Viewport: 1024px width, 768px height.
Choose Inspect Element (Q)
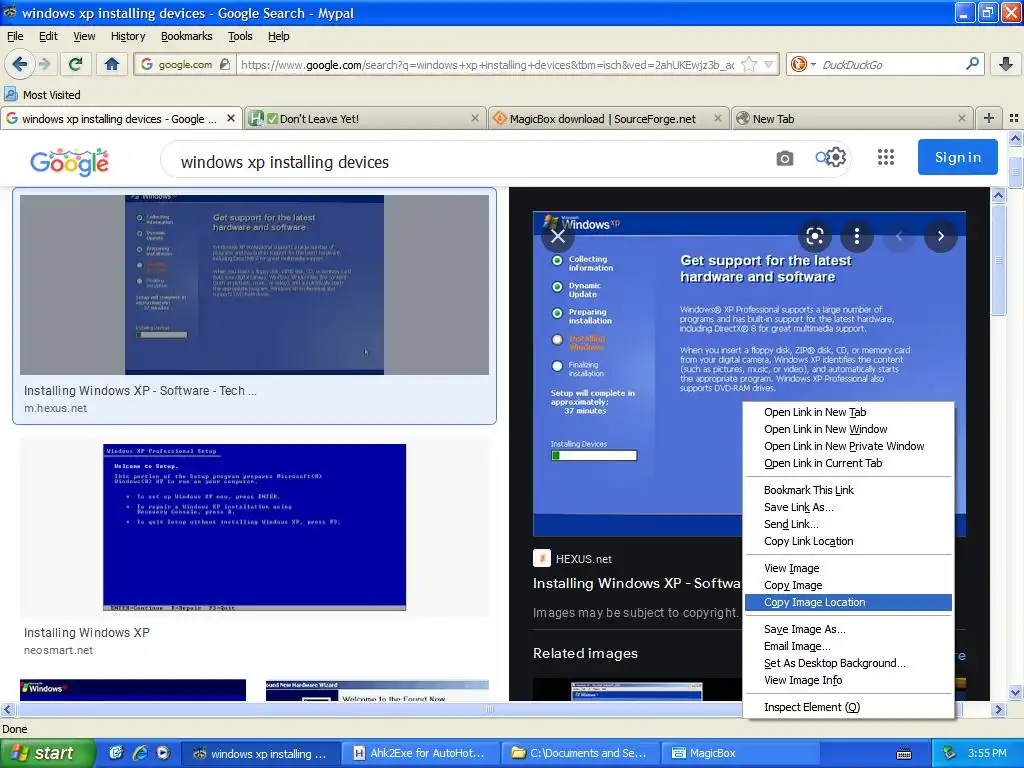pos(848,707)
